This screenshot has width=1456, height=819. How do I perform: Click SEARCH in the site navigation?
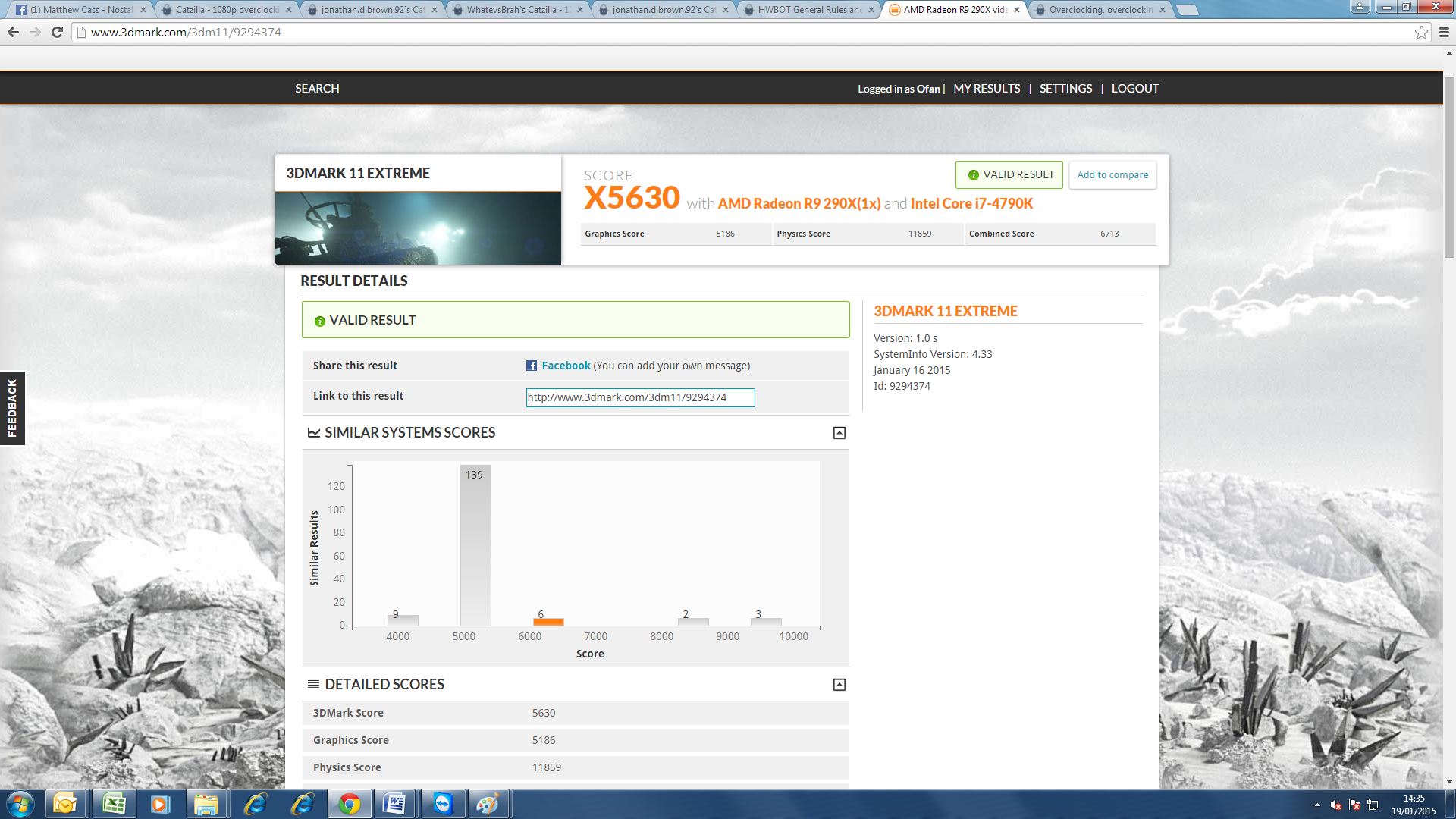(x=317, y=89)
